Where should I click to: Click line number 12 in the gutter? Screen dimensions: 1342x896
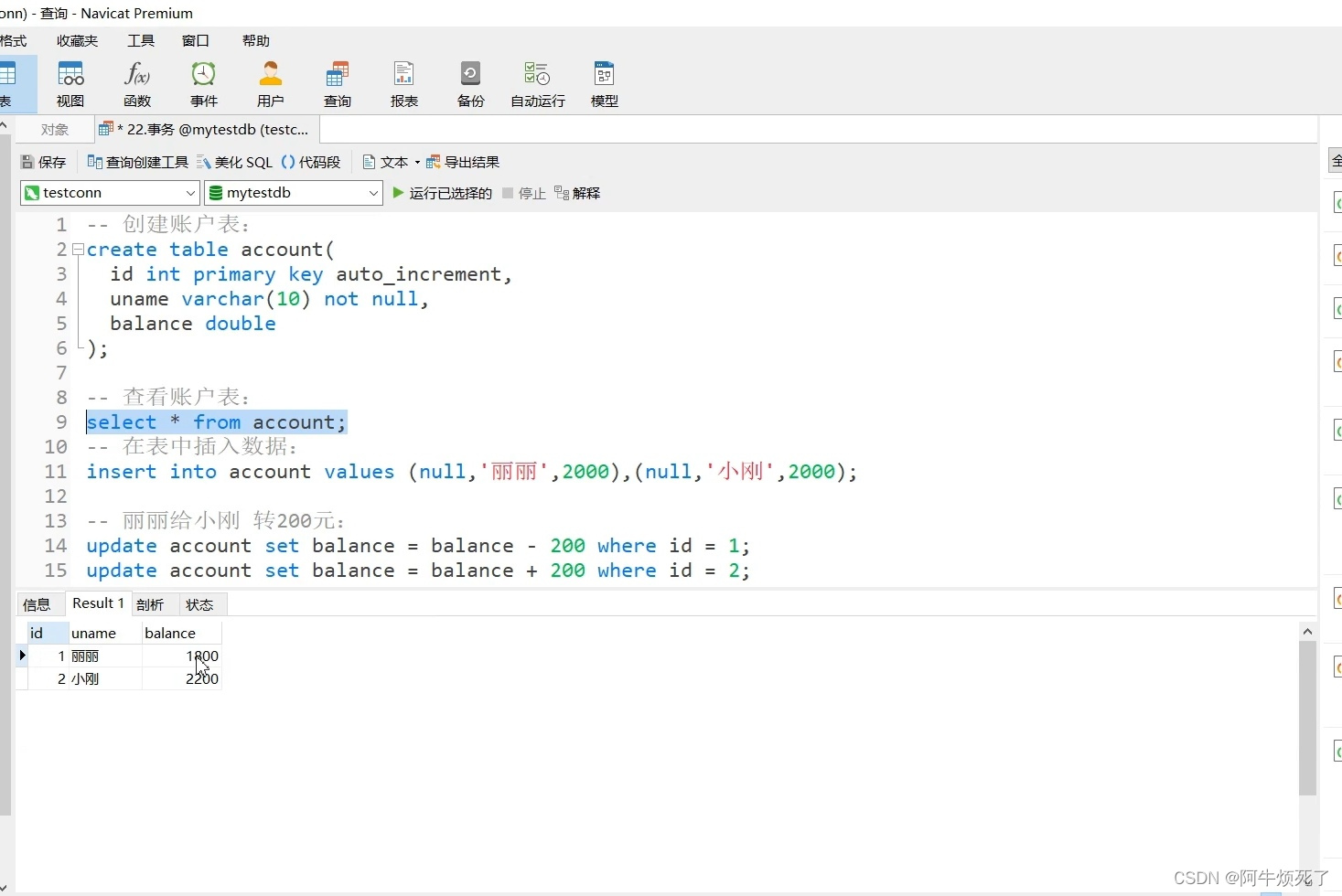56,496
